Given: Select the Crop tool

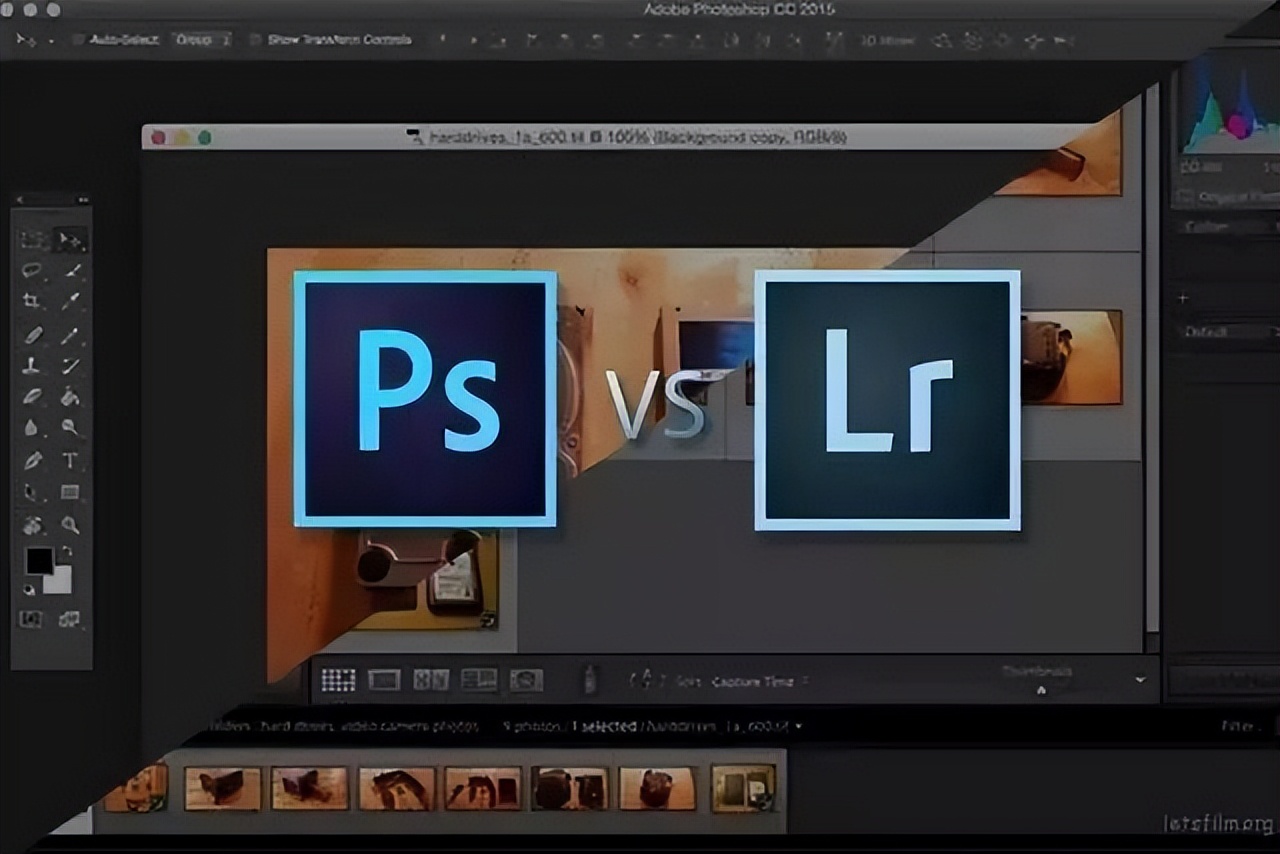Looking at the screenshot, I should [32, 301].
